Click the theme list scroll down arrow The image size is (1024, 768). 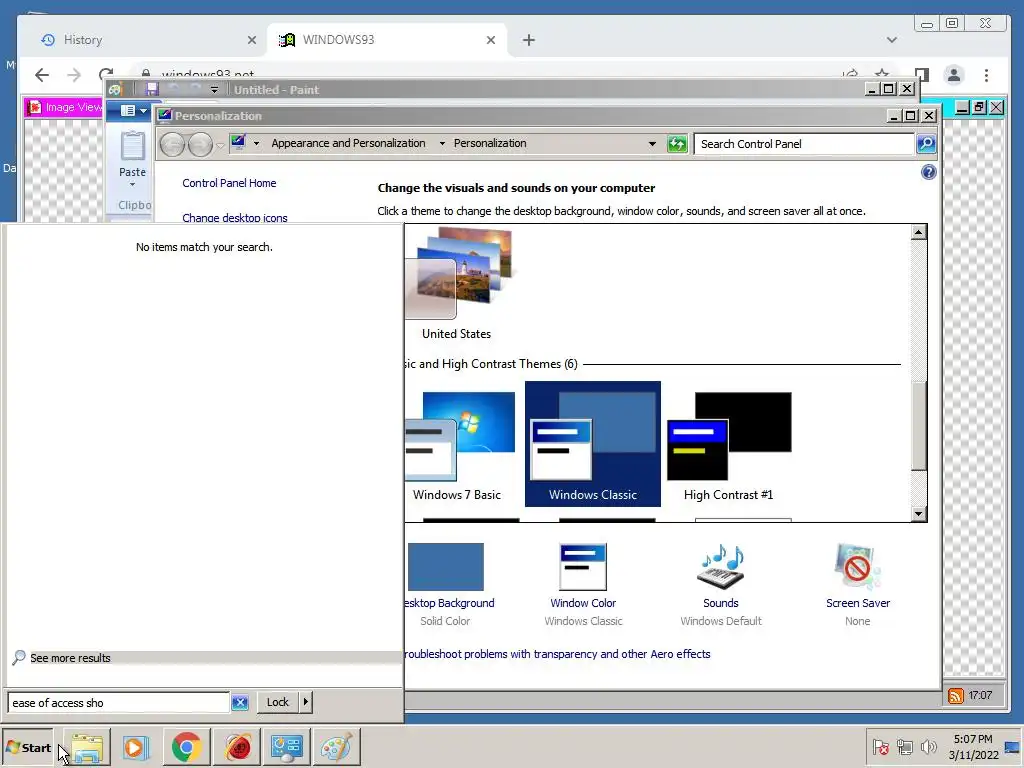click(x=919, y=513)
